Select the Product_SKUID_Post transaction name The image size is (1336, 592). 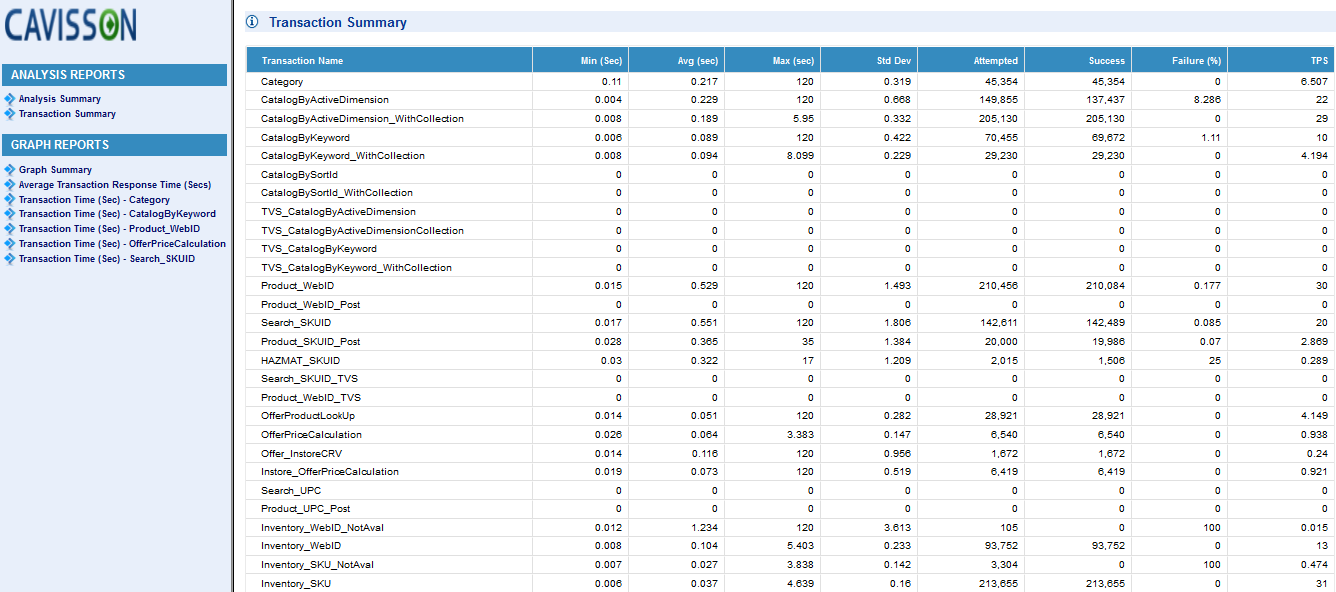[x=311, y=342]
